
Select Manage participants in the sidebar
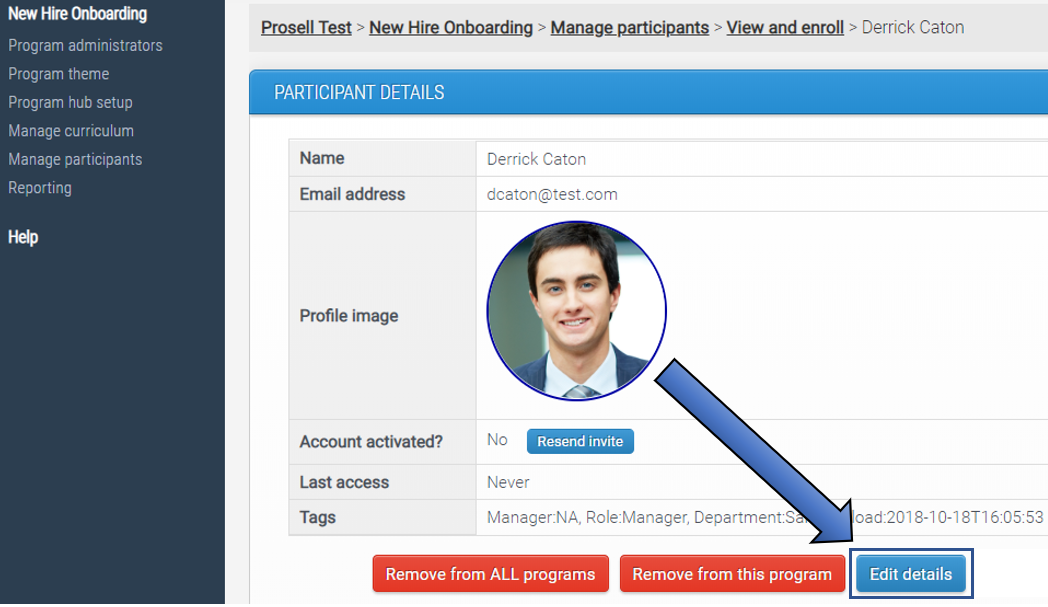pyautogui.click(x=75, y=159)
